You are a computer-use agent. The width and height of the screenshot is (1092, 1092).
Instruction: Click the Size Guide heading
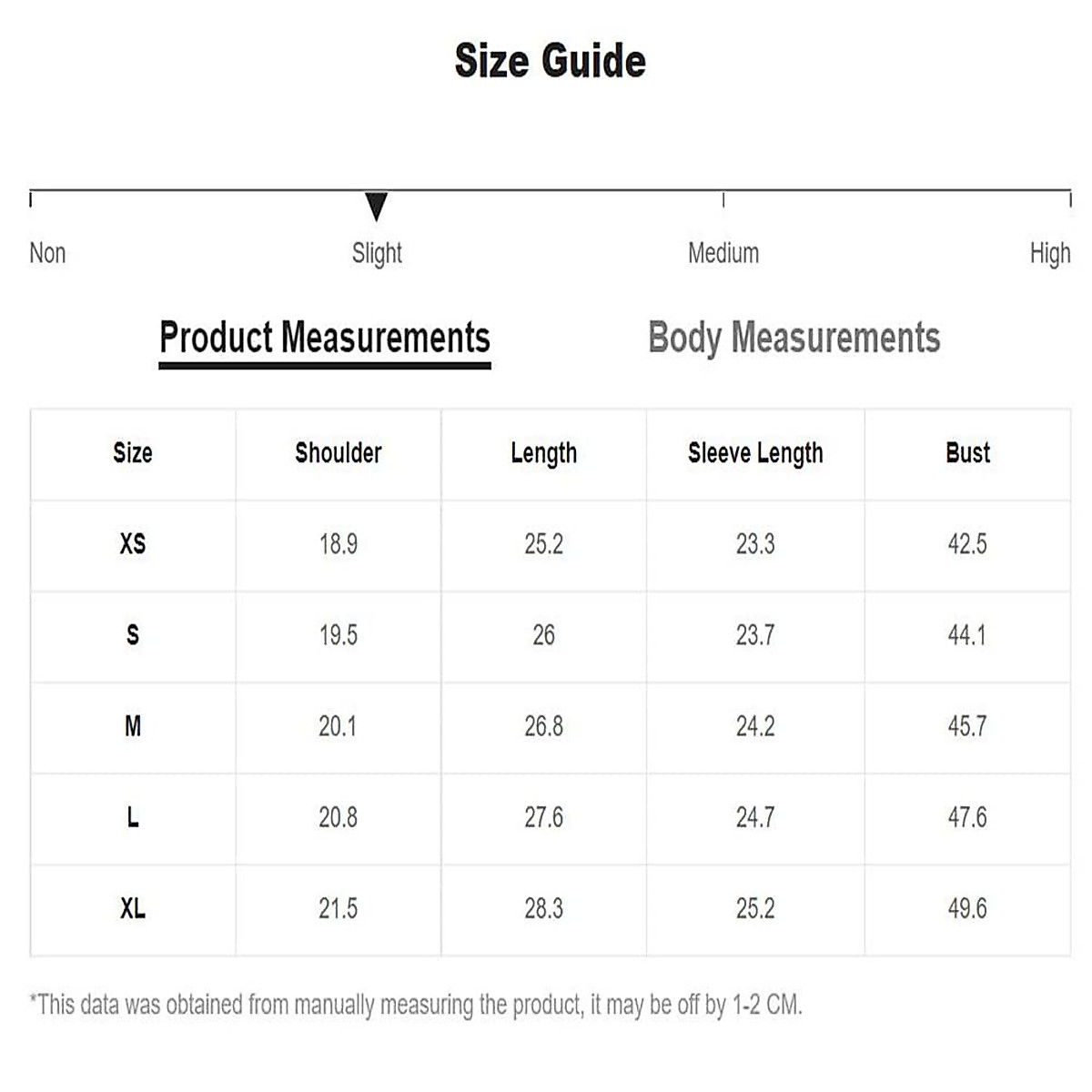pyautogui.click(x=550, y=61)
